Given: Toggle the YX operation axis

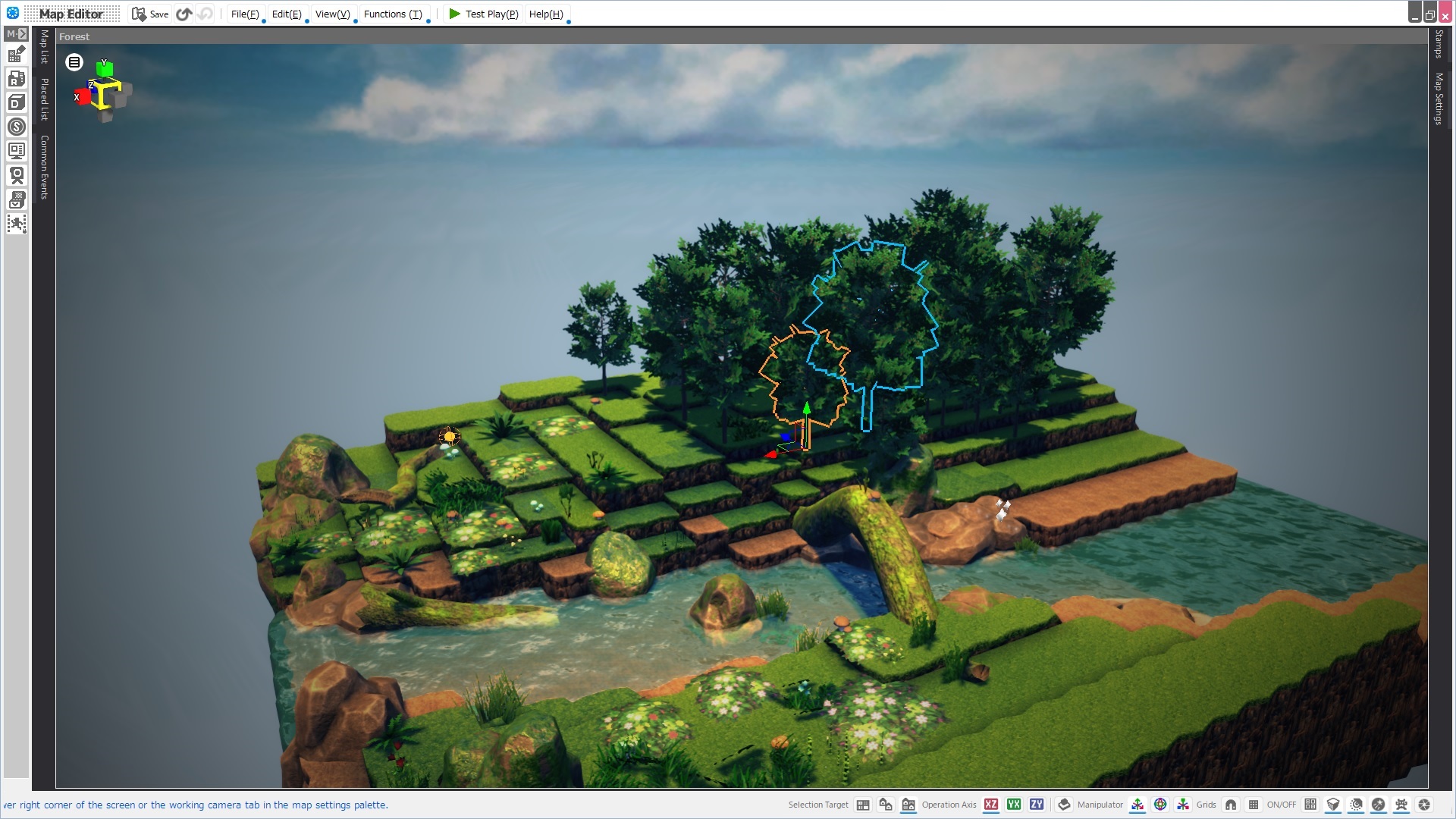Looking at the screenshot, I should tap(1014, 805).
